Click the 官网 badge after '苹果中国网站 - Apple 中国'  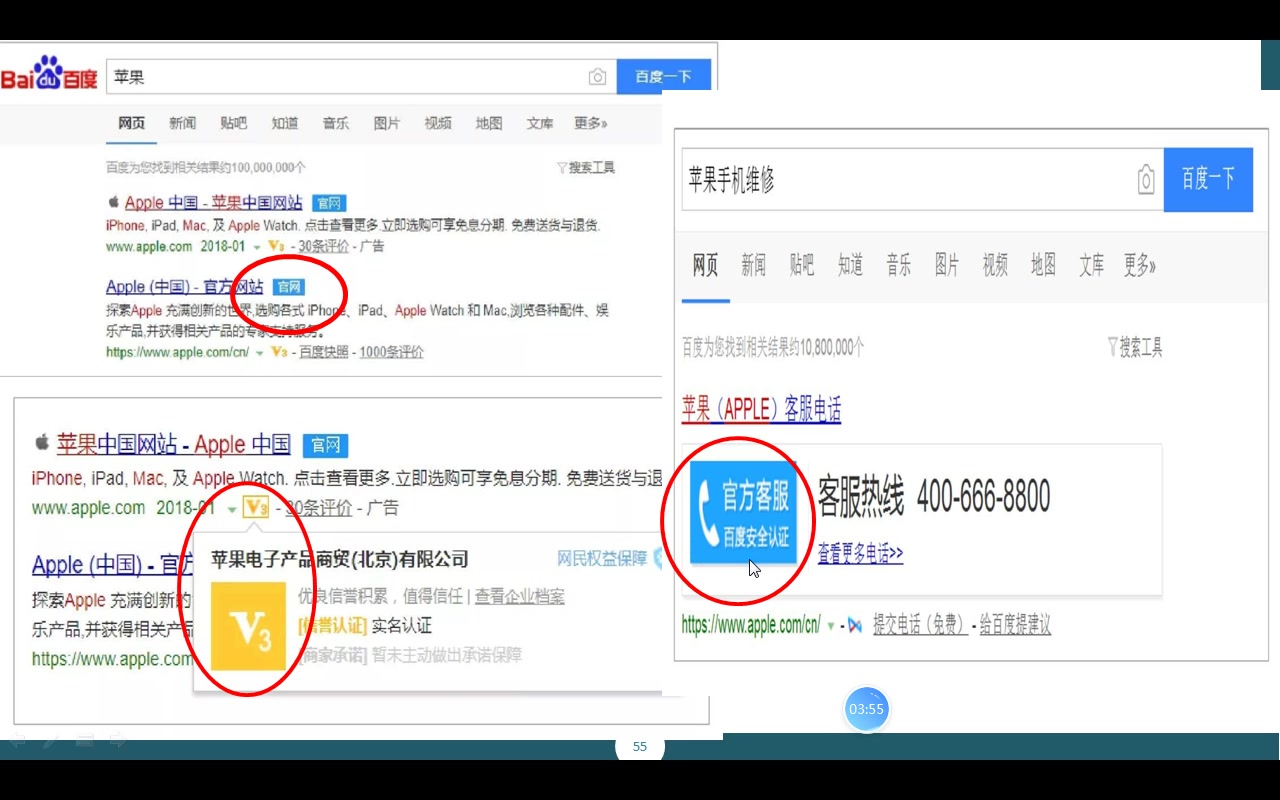pyautogui.click(x=326, y=445)
